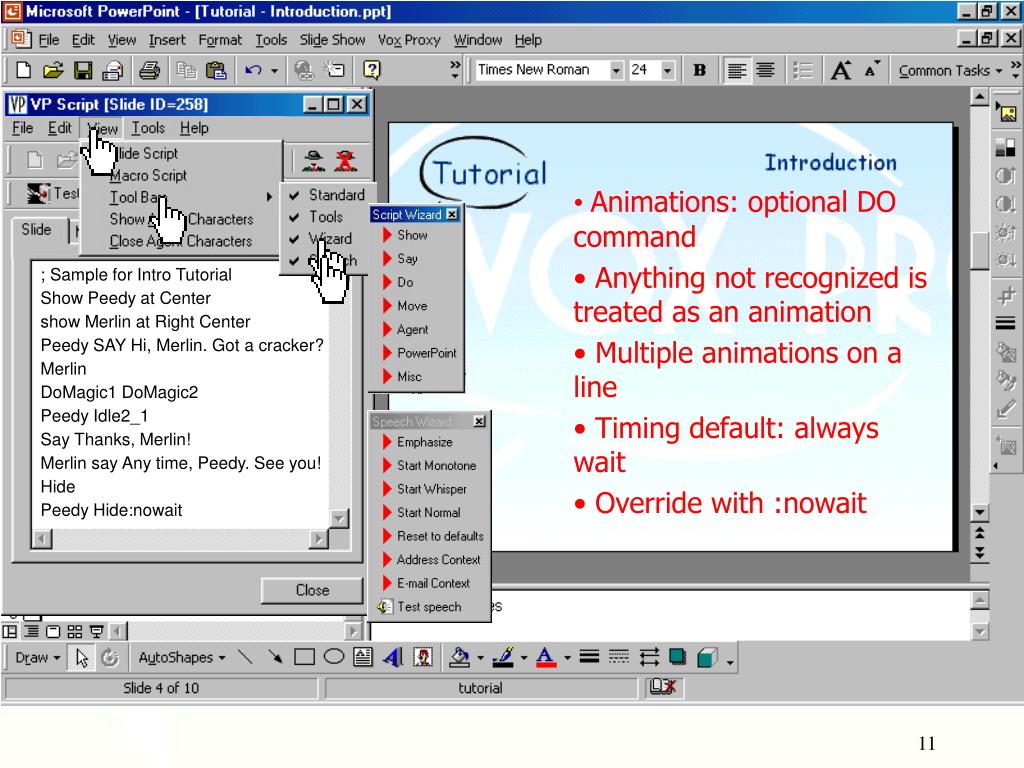Open the Line Color dropdown arrow
1024x768 pixels.
(524, 658)
